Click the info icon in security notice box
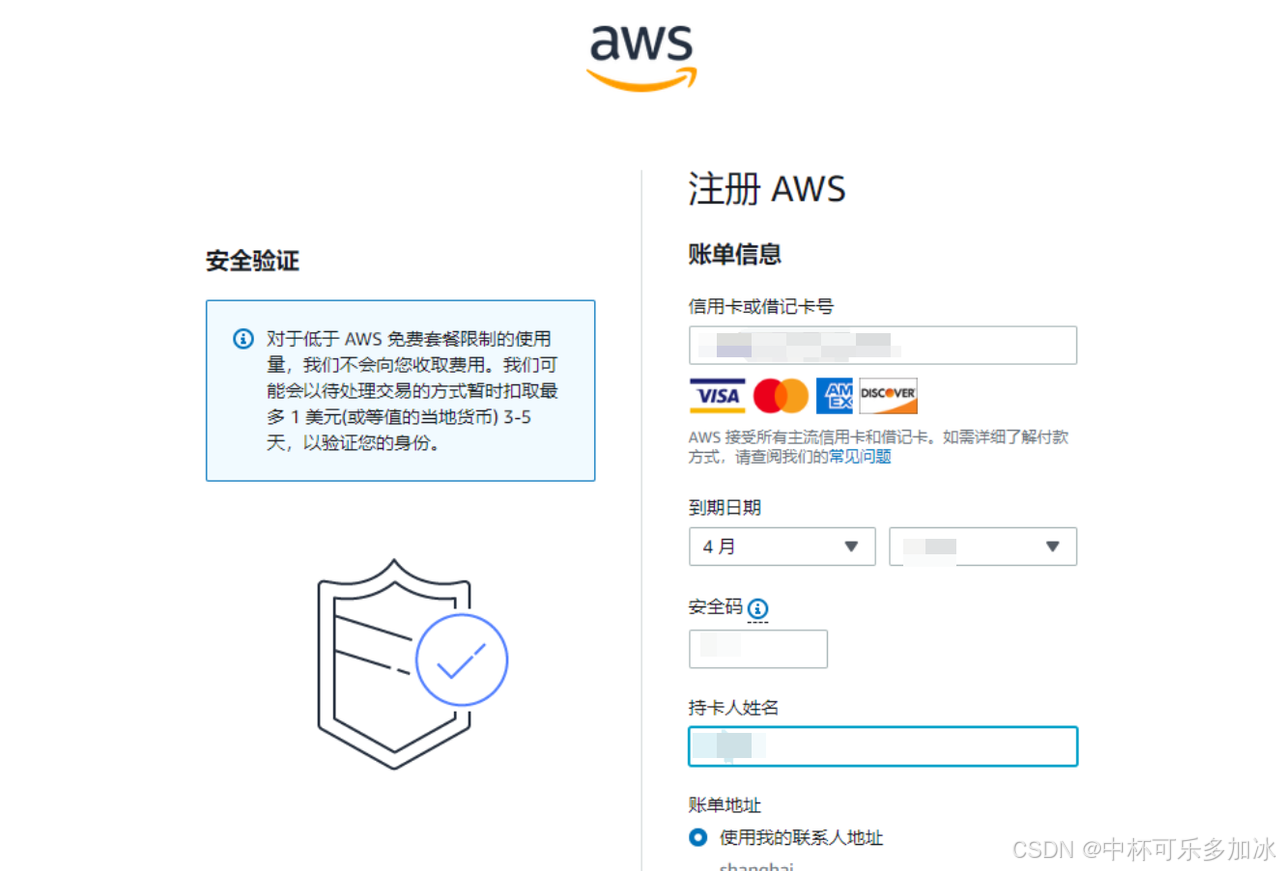The width and height of the screenshot is (1280, 871). (243, 339)
